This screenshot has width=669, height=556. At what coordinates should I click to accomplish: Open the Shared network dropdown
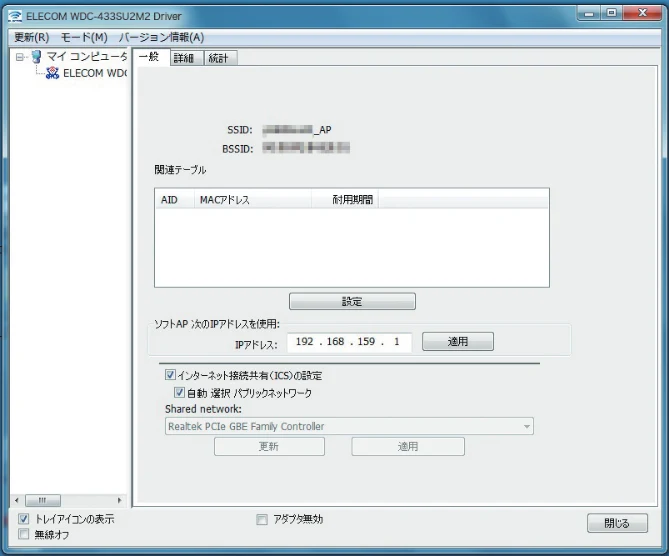click(x=349, y=426)
